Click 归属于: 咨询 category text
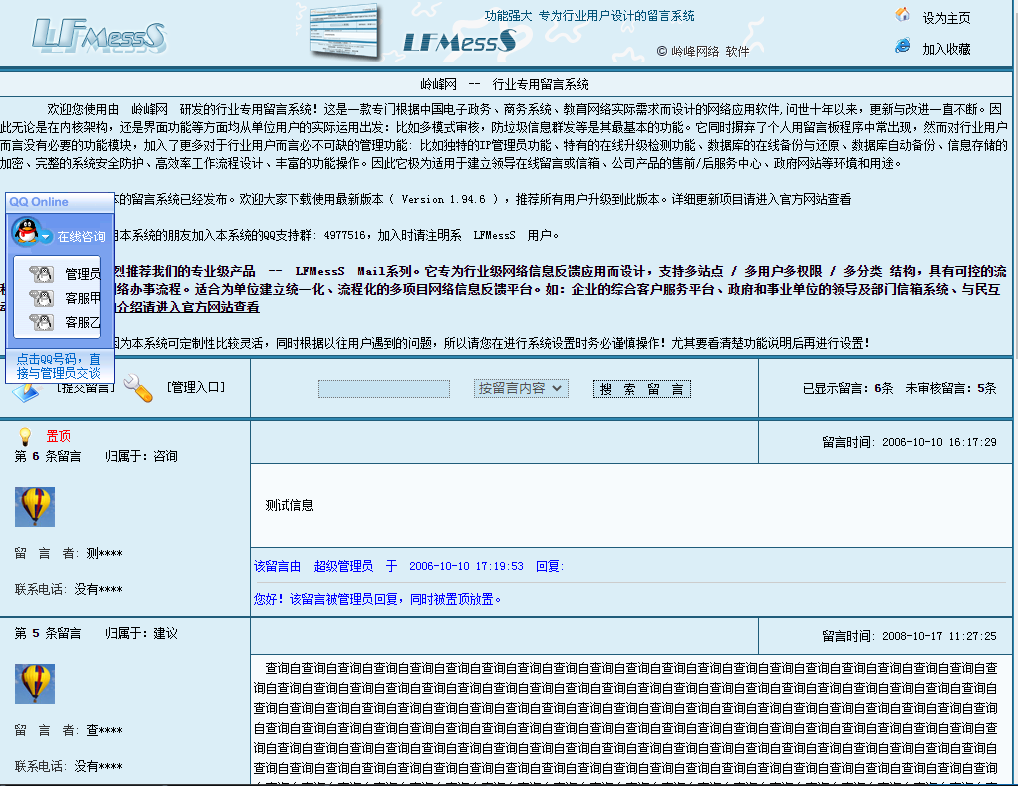Screen dimensions: 1018x786 [142, 456]
